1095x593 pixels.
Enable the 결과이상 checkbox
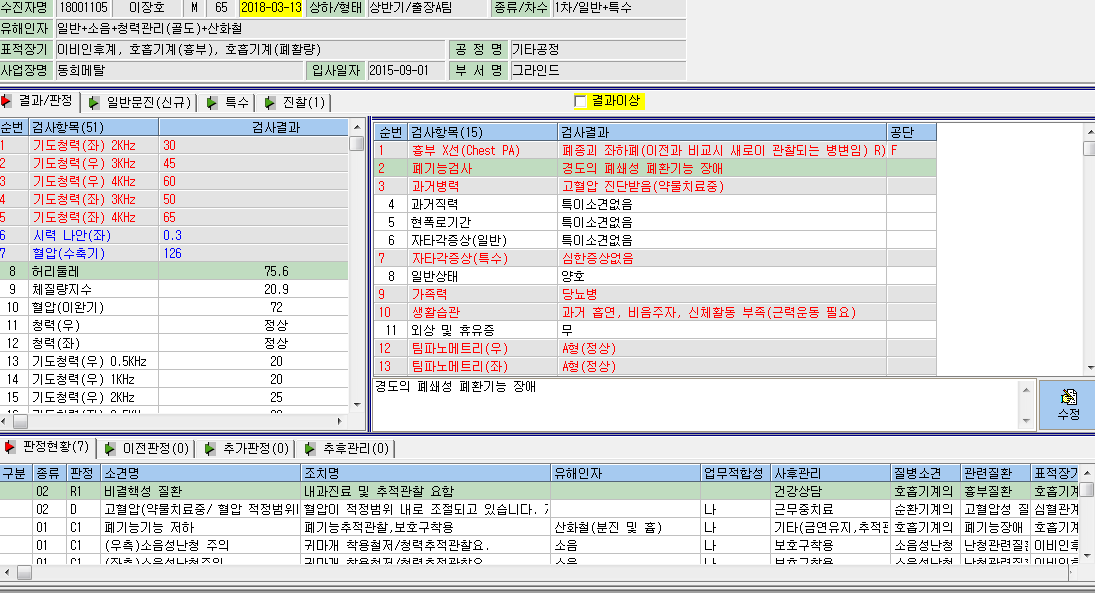click(x=580, y=101)
